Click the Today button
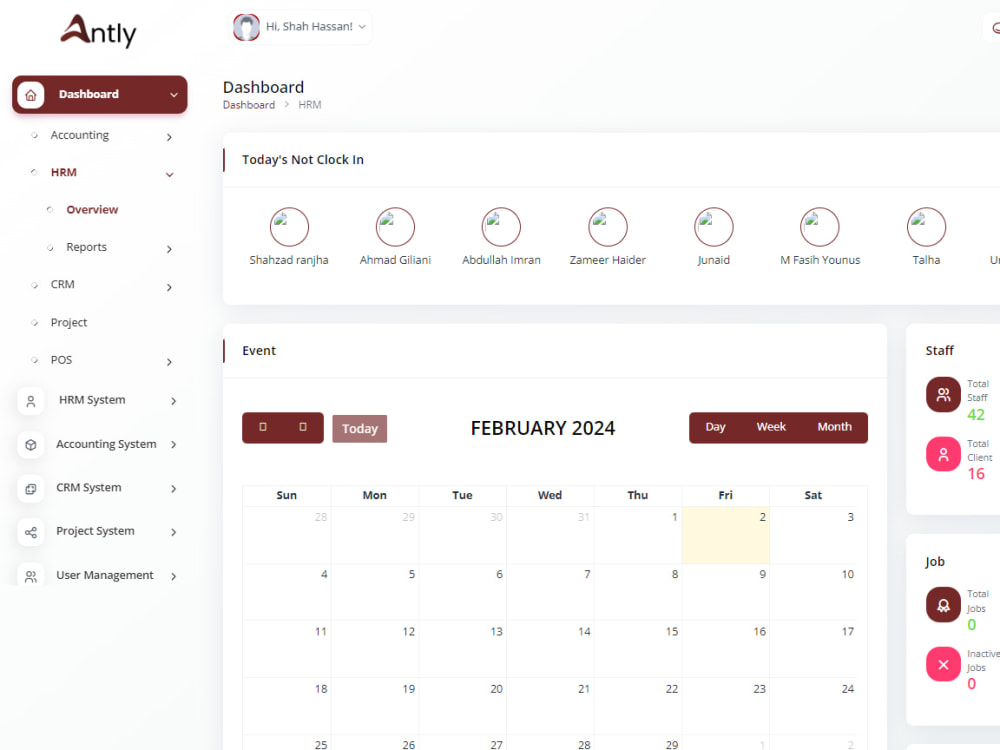This screenshot has width=1000, height=750. tap(360, 429)
